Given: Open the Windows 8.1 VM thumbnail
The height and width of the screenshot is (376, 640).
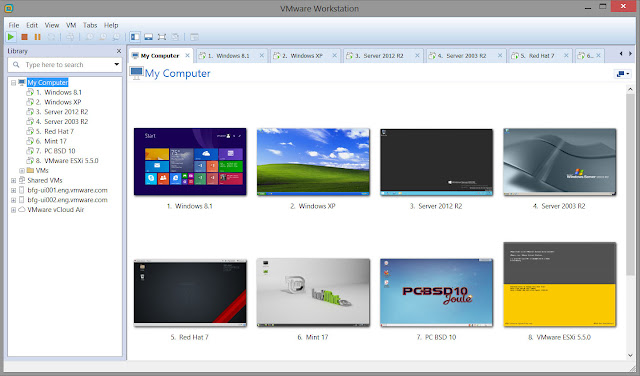Looking at the screenshot, I should tap(190, 162).
